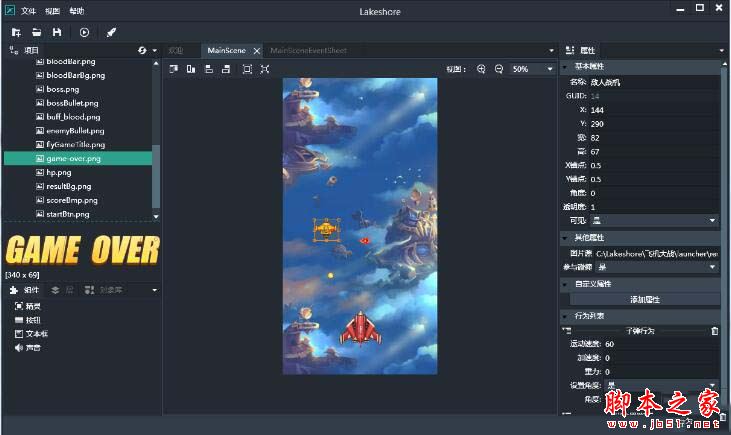Switch to the layers tab with stack icon
Image resolution: width=731 pixels, height=435 pixels.
62,290
